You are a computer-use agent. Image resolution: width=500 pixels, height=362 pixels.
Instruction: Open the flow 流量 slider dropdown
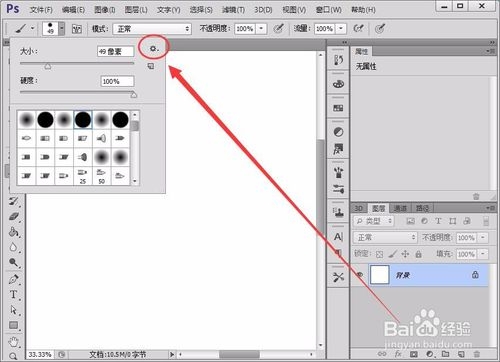[x=341, y=29]
